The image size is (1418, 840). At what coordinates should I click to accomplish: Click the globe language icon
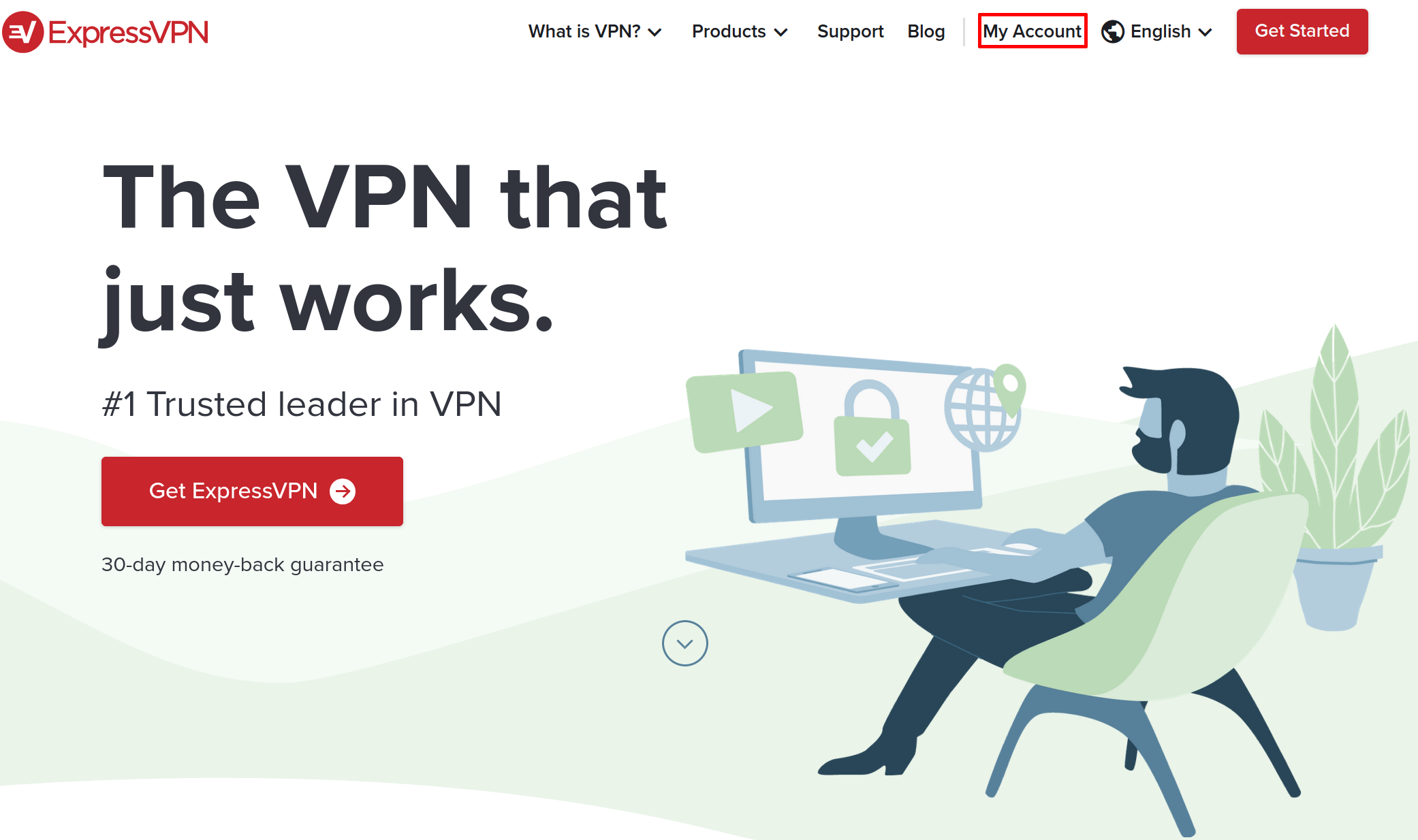[x=1113, y=31]
